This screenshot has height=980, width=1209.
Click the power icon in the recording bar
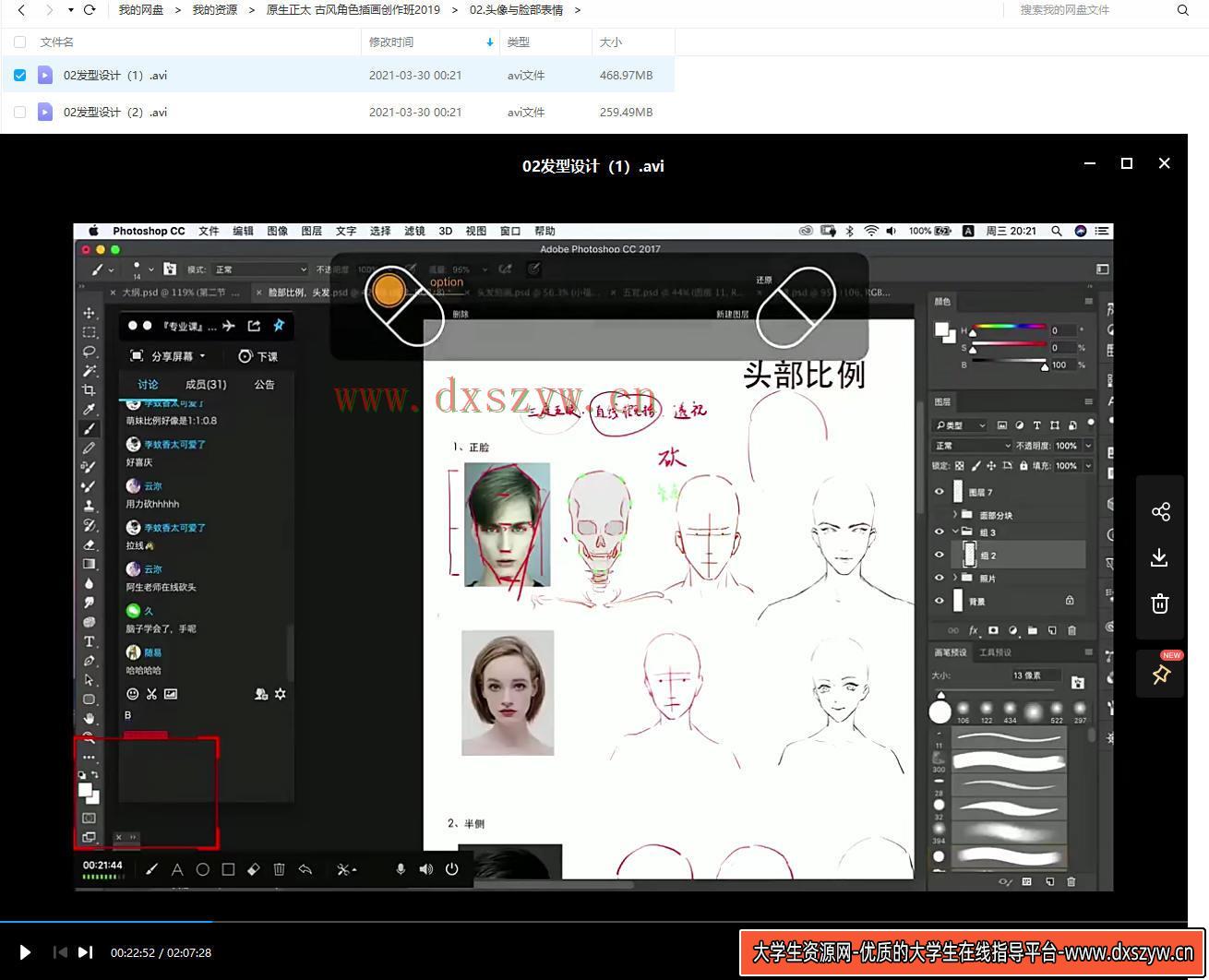click(x=451, y=869)
